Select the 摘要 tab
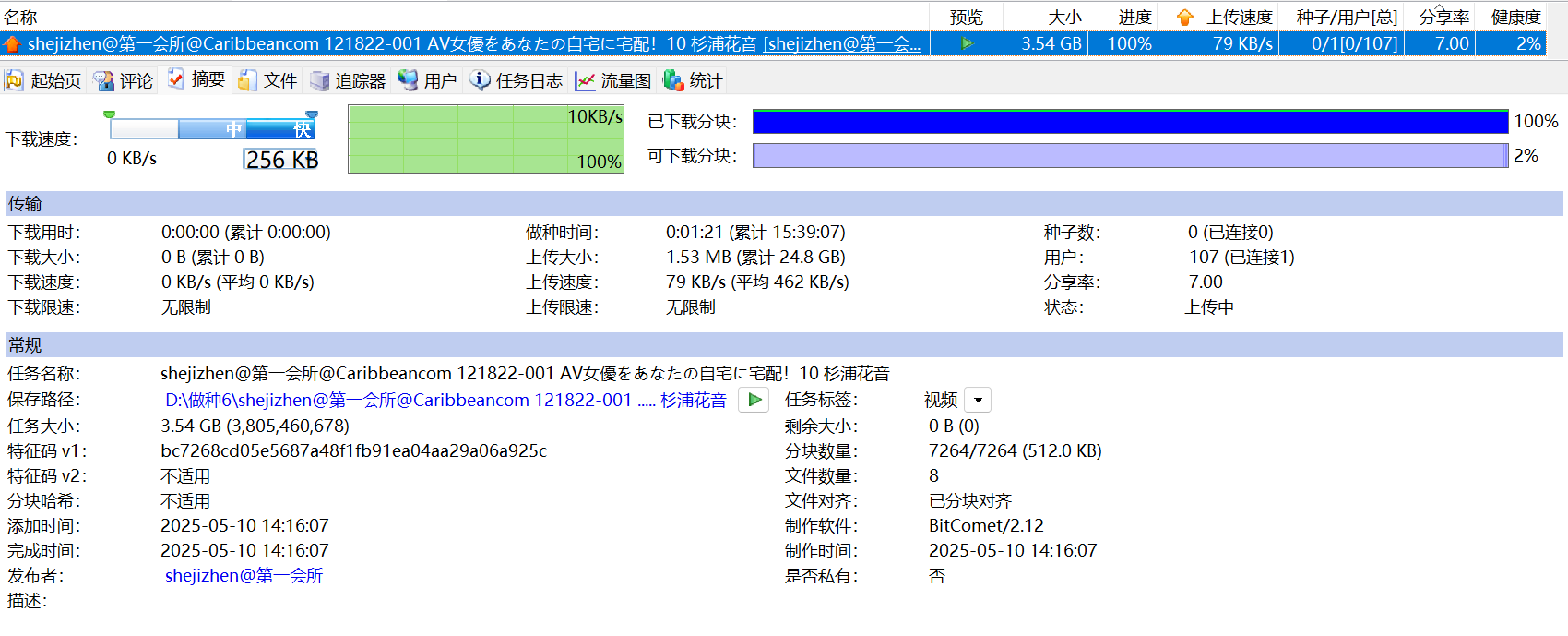Image resolution: width=1568 pixels, height=636 pixels. (x=196, y=80)
